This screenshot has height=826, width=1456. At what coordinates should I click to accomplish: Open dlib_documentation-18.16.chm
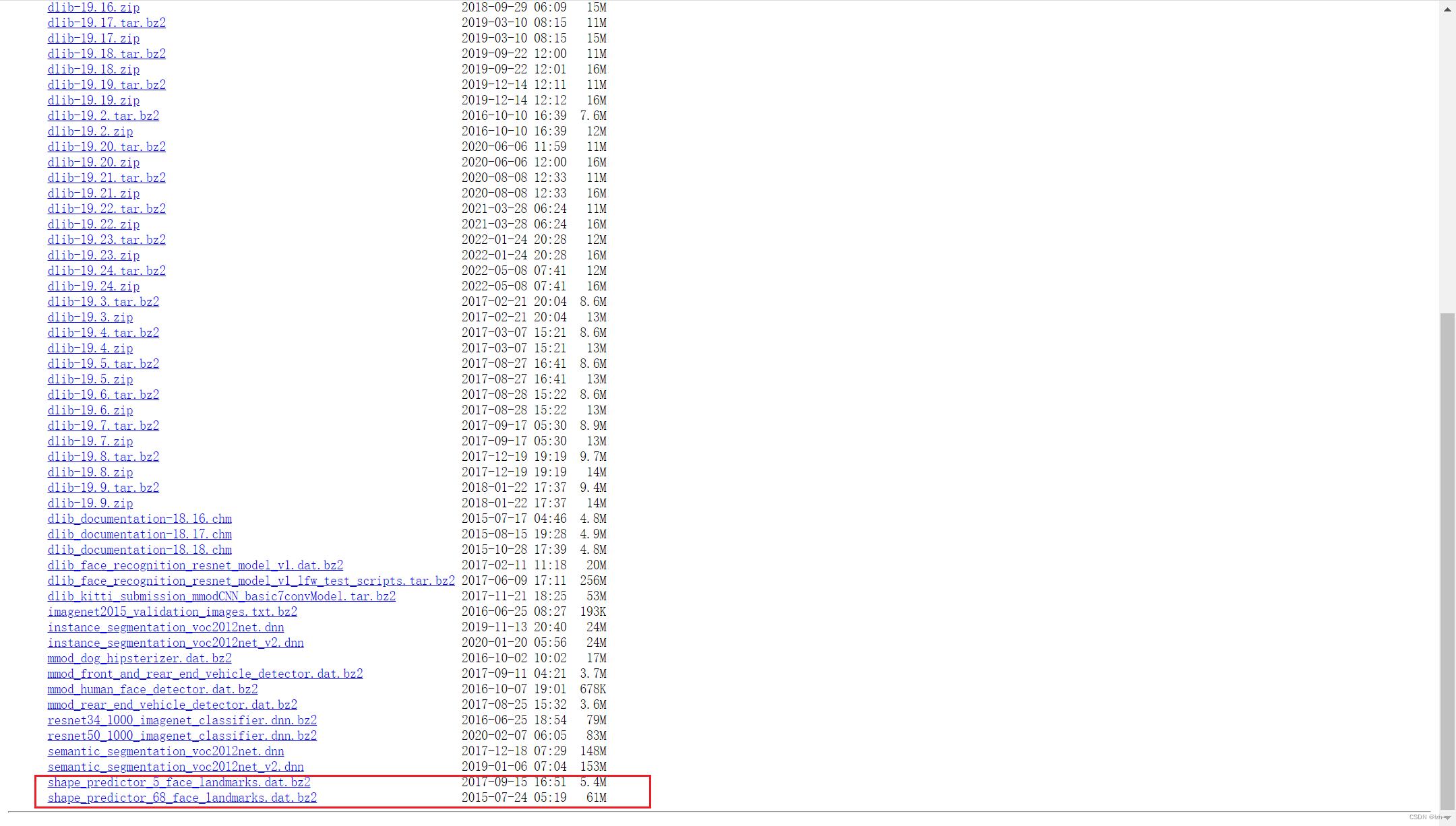click(x=140, y=519)
